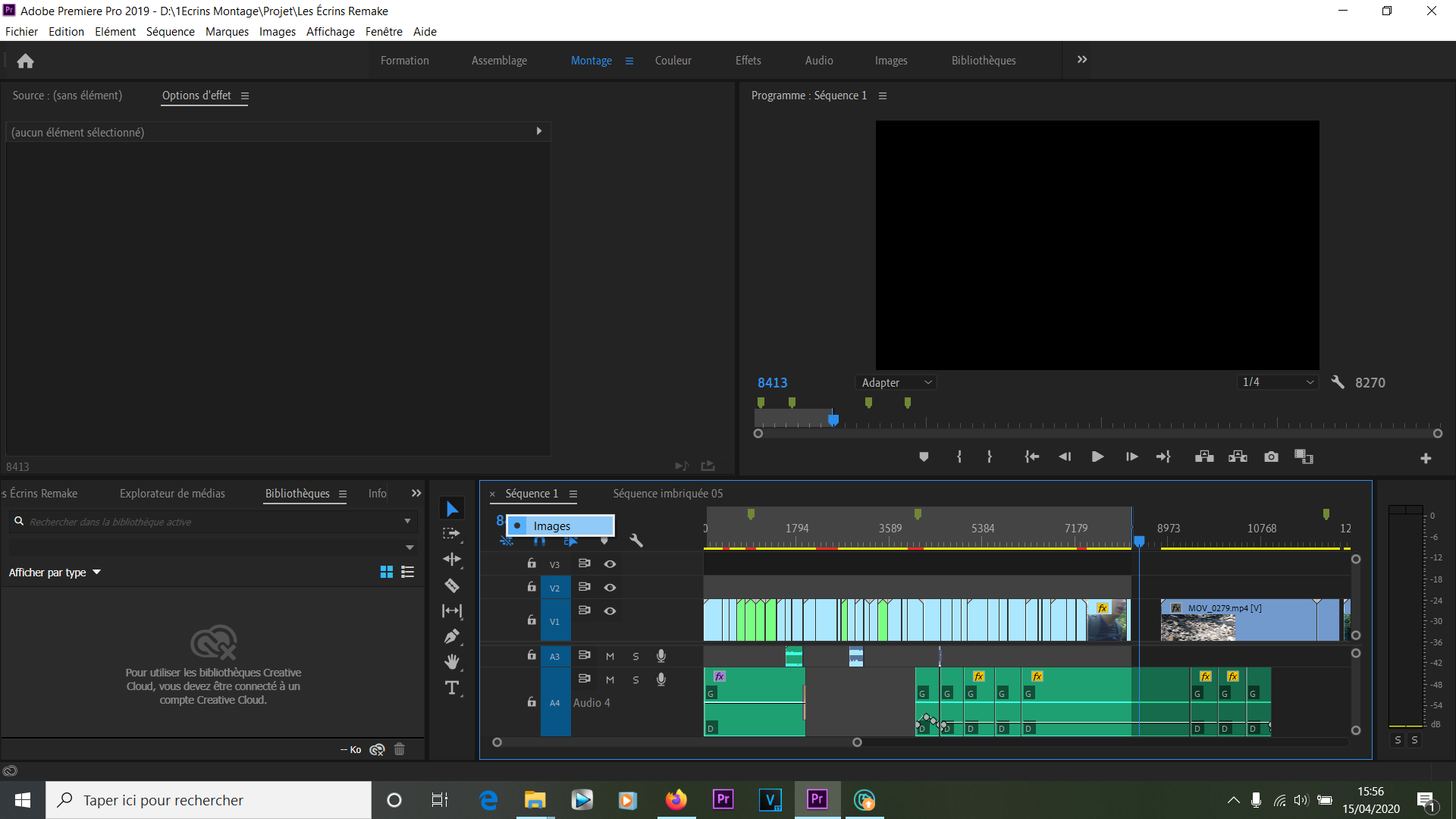Select the Type tool
Image resolution: width=1456 pixels, height=819 pixels.
tap(452, 688)
